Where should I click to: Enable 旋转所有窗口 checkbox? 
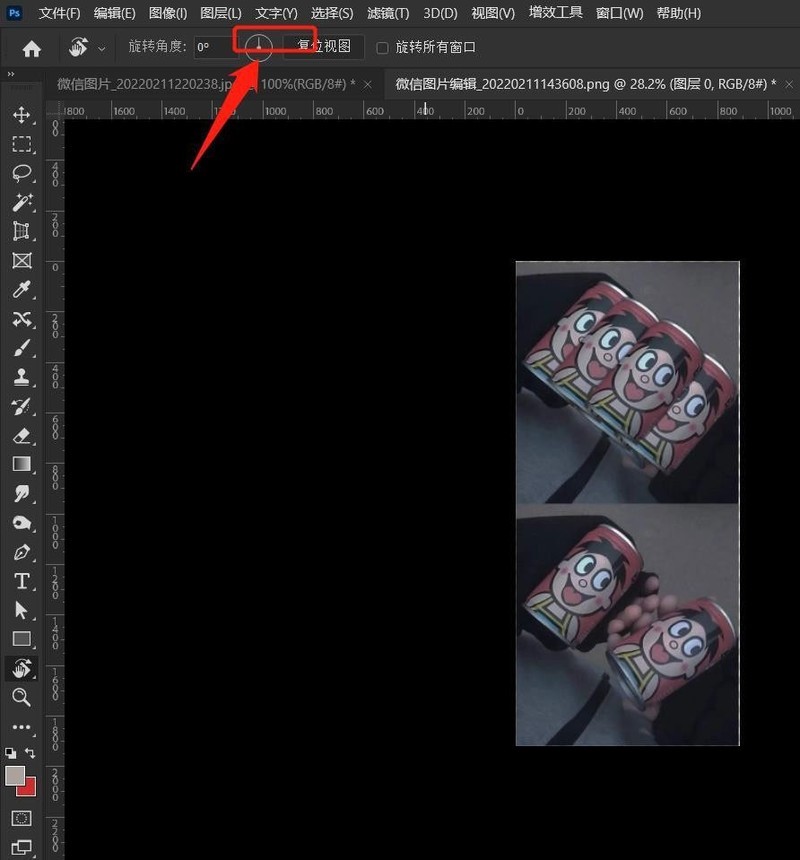[x=382, y=48]
